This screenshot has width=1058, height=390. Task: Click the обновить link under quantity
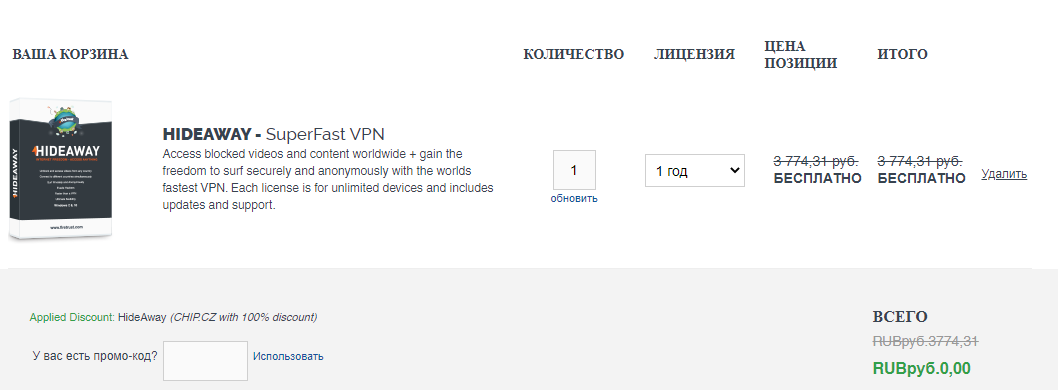(x=574, y=198)
